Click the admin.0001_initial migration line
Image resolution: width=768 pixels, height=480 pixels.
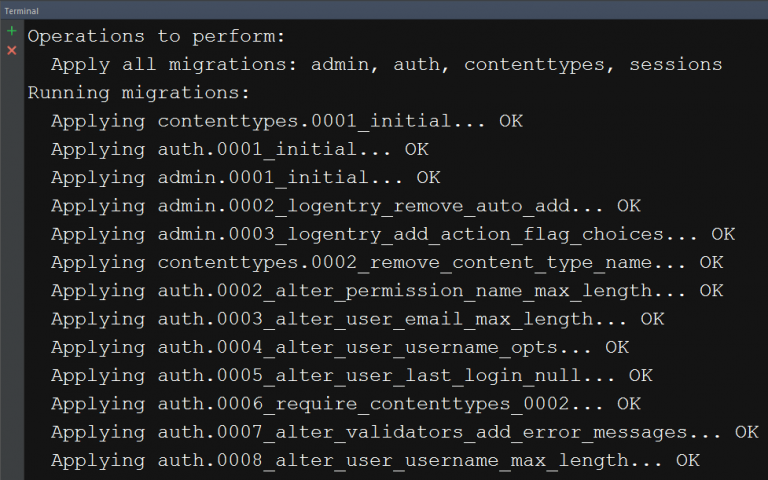[x=246, y=177]
